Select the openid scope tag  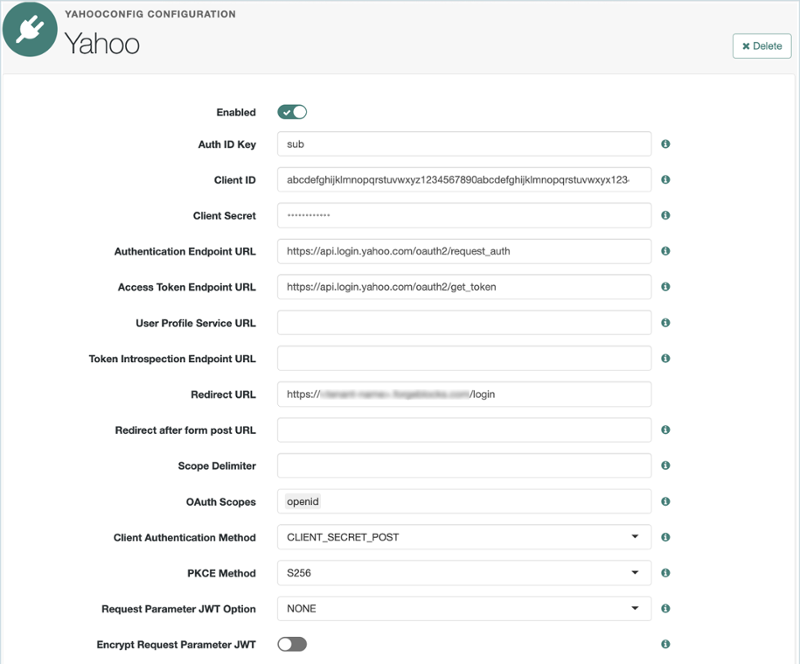pyautogui.click(x=303, y=501)
